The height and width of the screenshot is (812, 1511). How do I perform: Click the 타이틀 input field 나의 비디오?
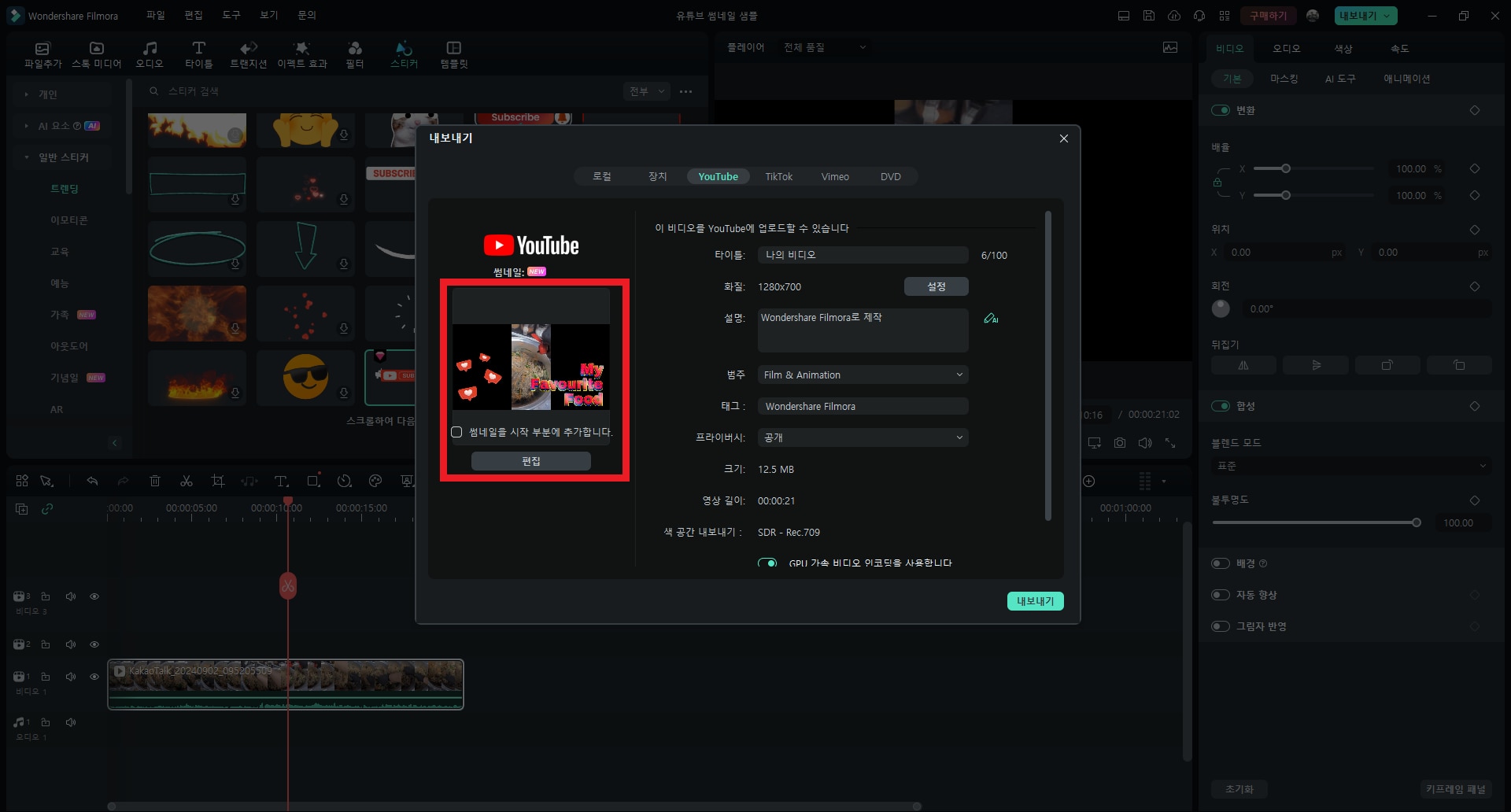(x=863, y=255)
